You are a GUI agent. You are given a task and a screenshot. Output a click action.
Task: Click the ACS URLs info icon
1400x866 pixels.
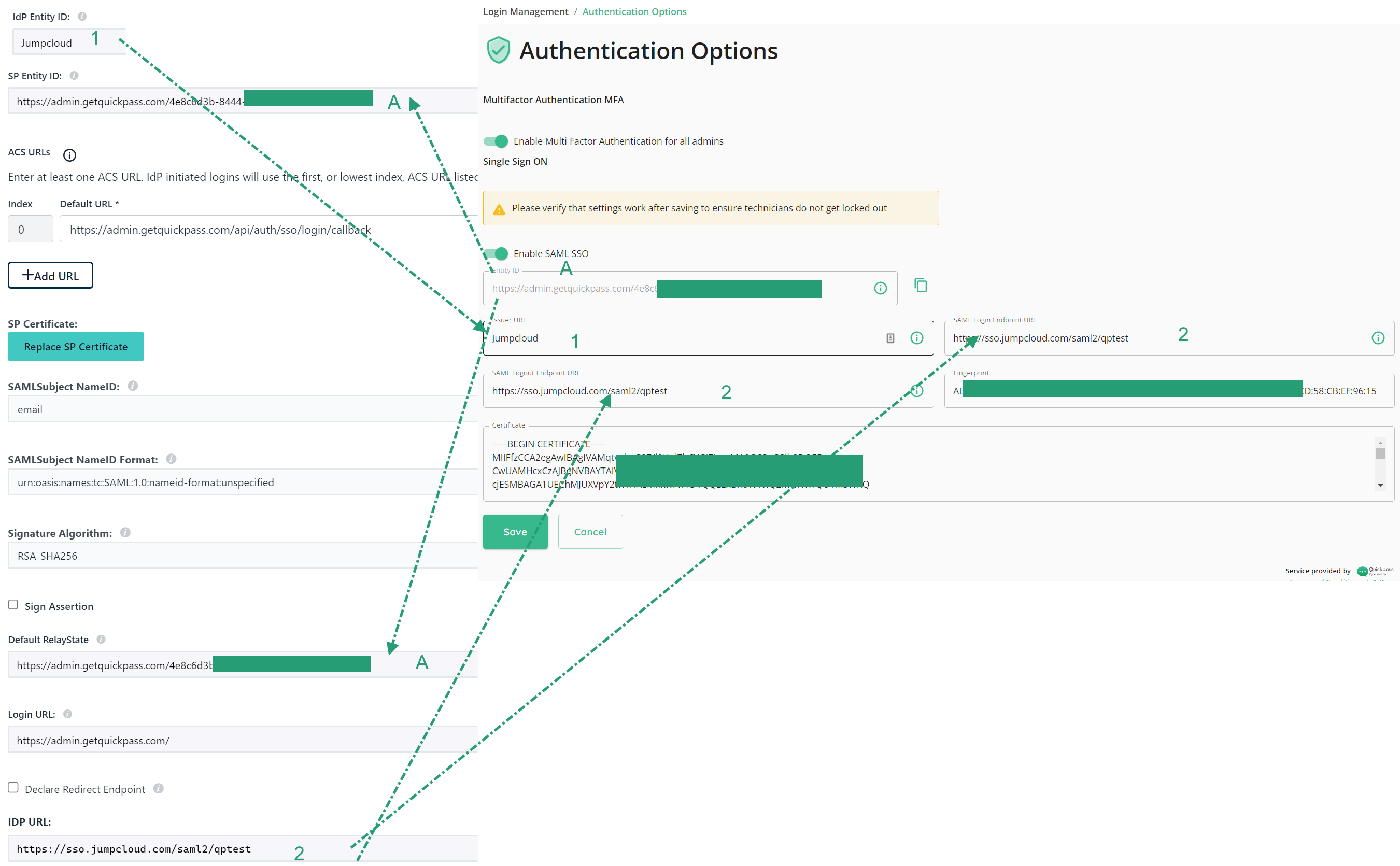coord(69,154)
